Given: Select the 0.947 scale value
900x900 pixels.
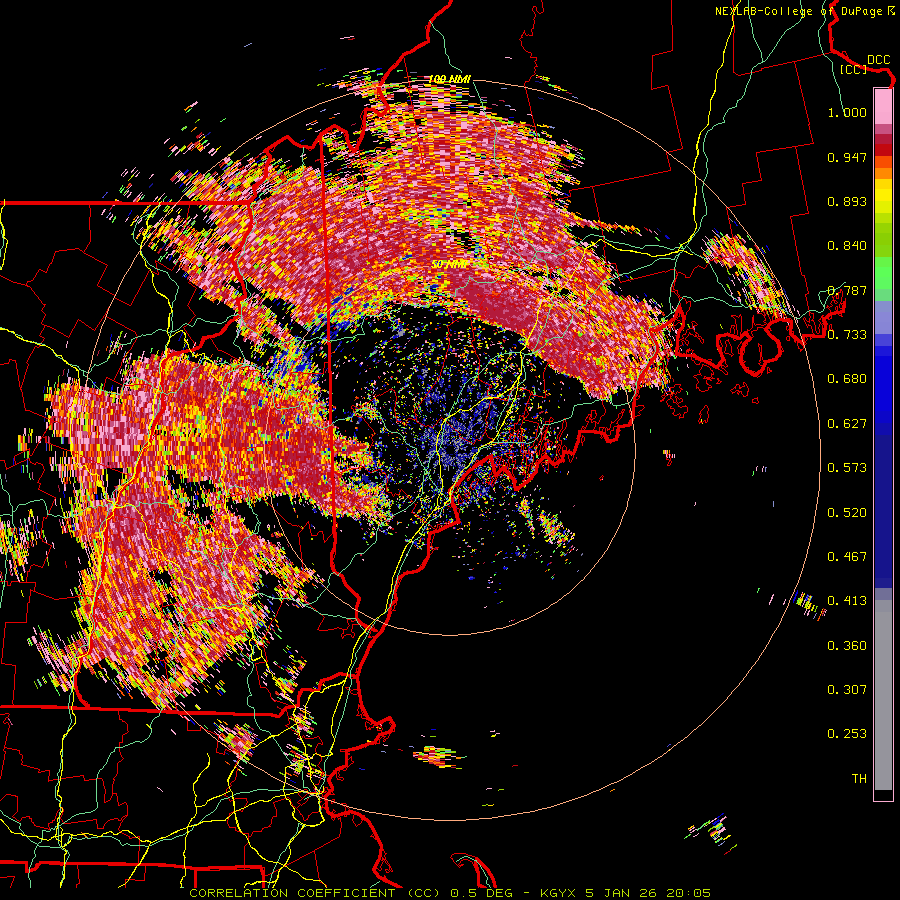Looking at the screenshot, I should [x=847, y=157].
